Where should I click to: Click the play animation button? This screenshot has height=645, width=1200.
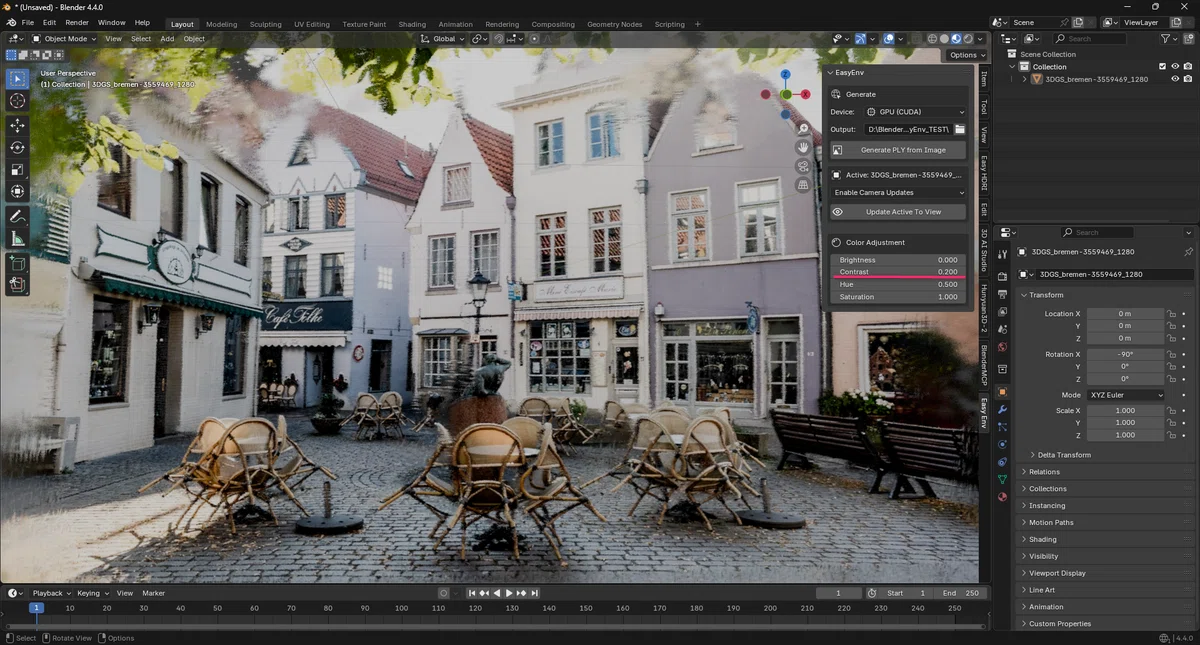point(508,593)
